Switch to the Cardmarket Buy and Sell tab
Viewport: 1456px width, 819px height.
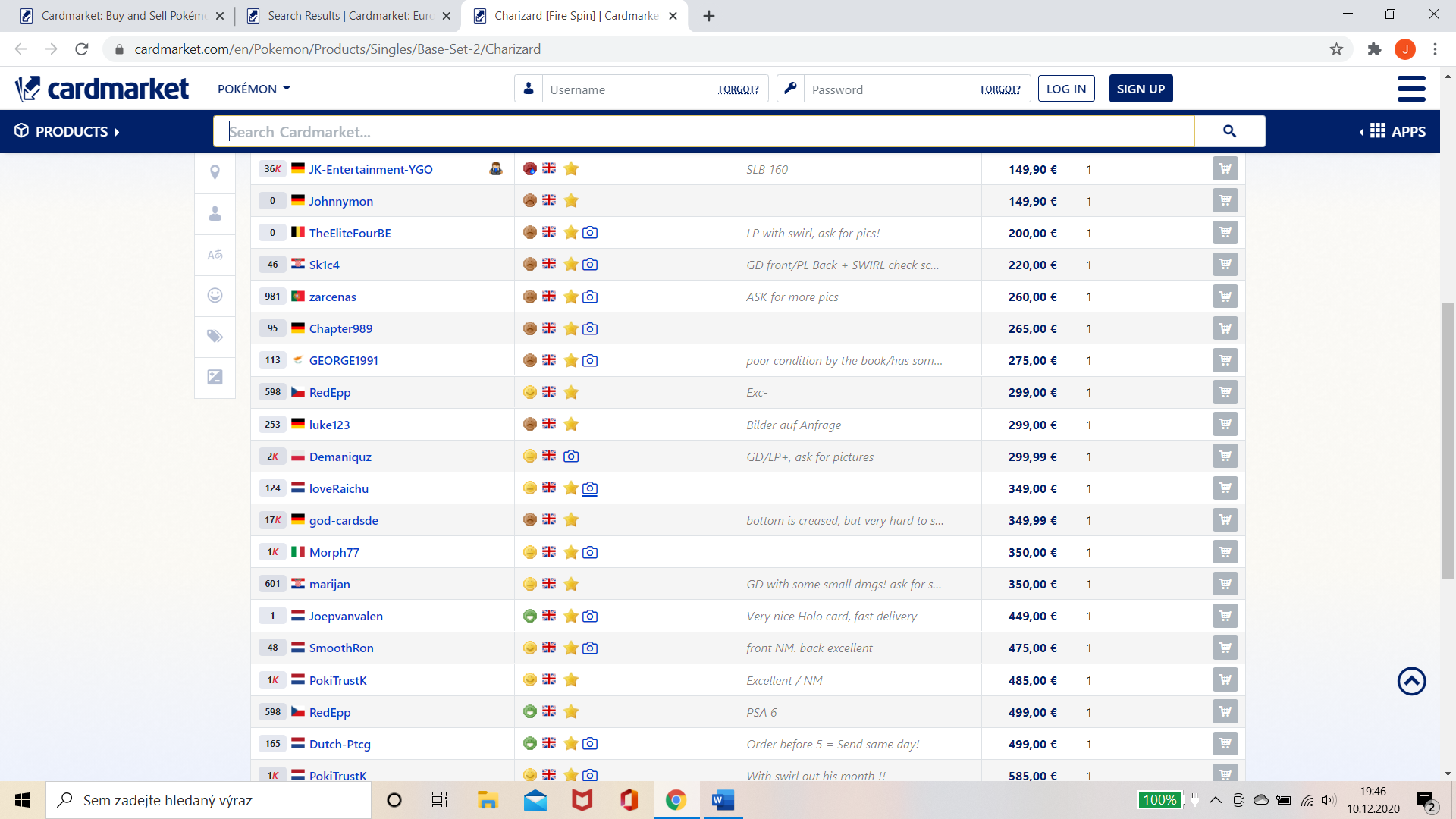(121, 15)
